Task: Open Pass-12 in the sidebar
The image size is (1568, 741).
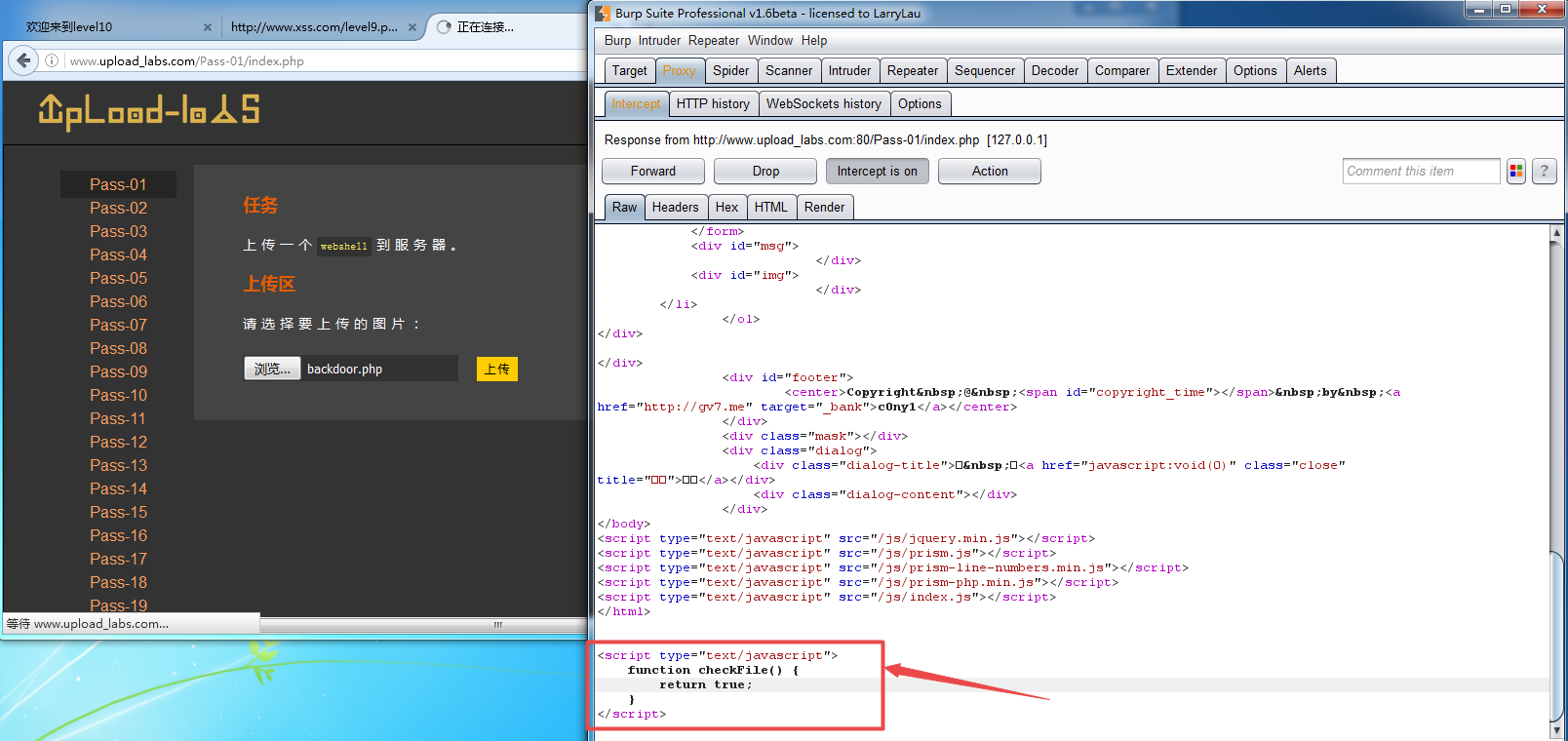Action: pyautogui.click(x=118, y=442)
